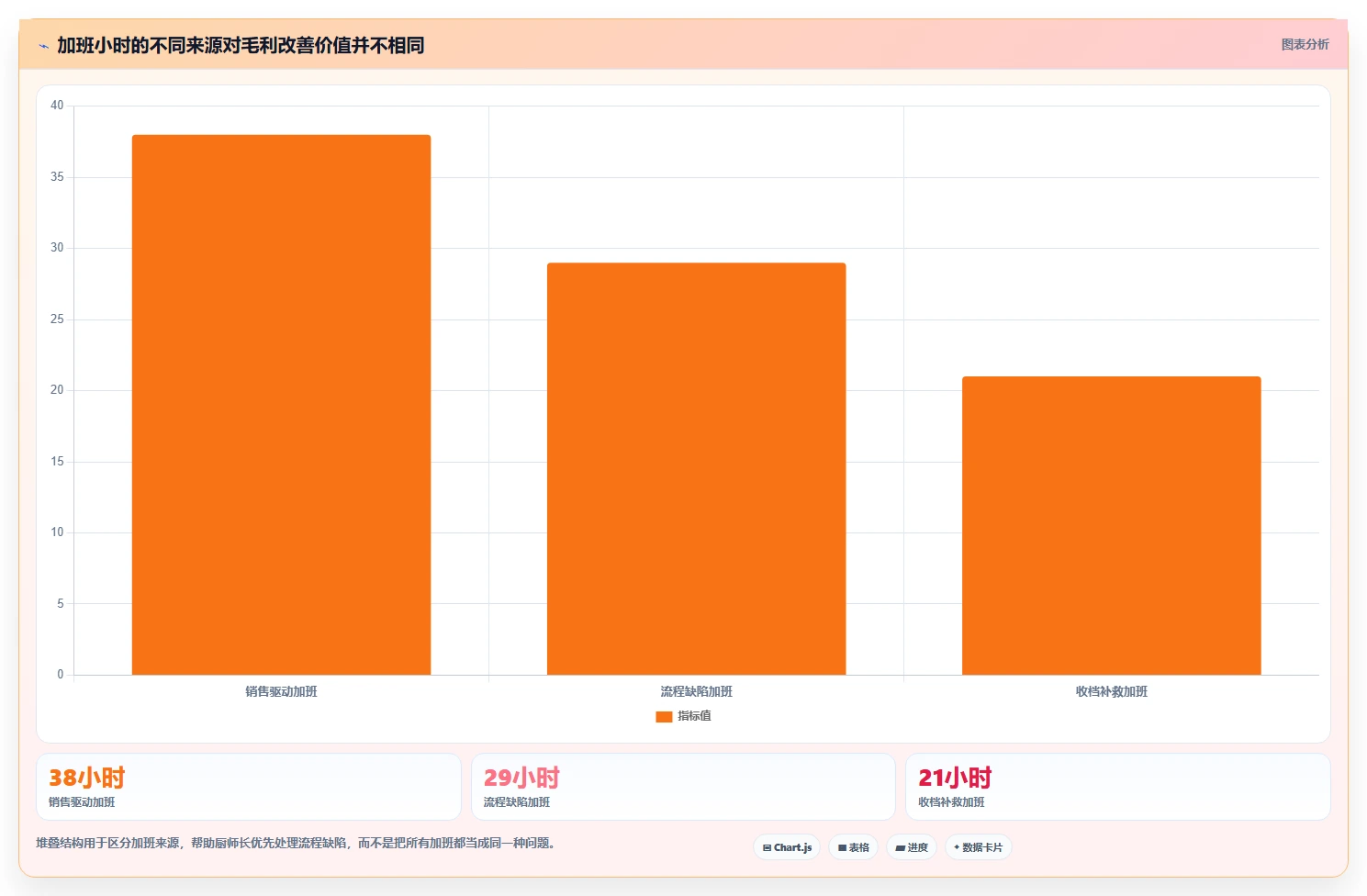Image resolution: width=1367 pixels, height=896 pixels.
Task: Open the 29小时 data card
Action: click(683, 787)
